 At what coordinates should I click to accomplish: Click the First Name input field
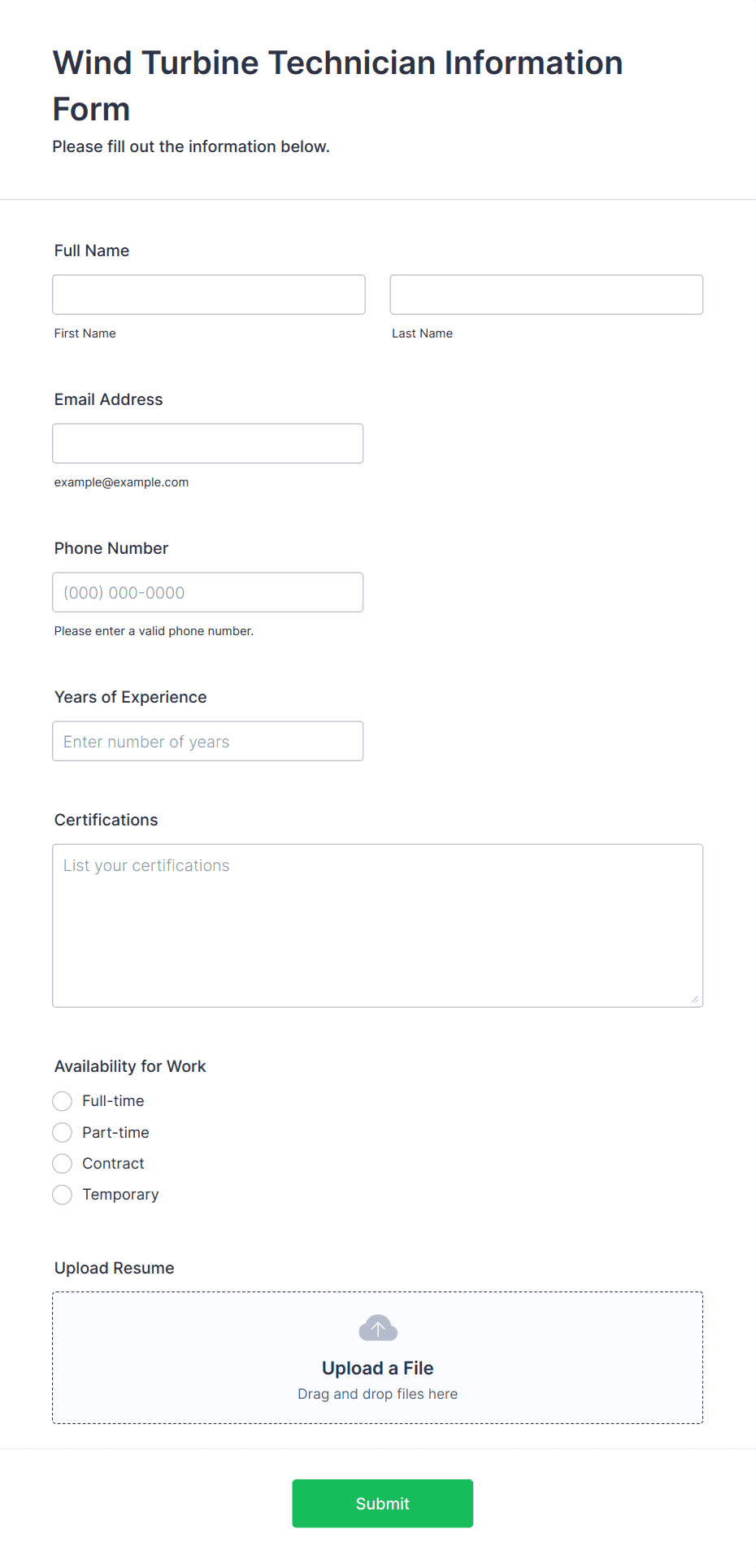(209, 294)
